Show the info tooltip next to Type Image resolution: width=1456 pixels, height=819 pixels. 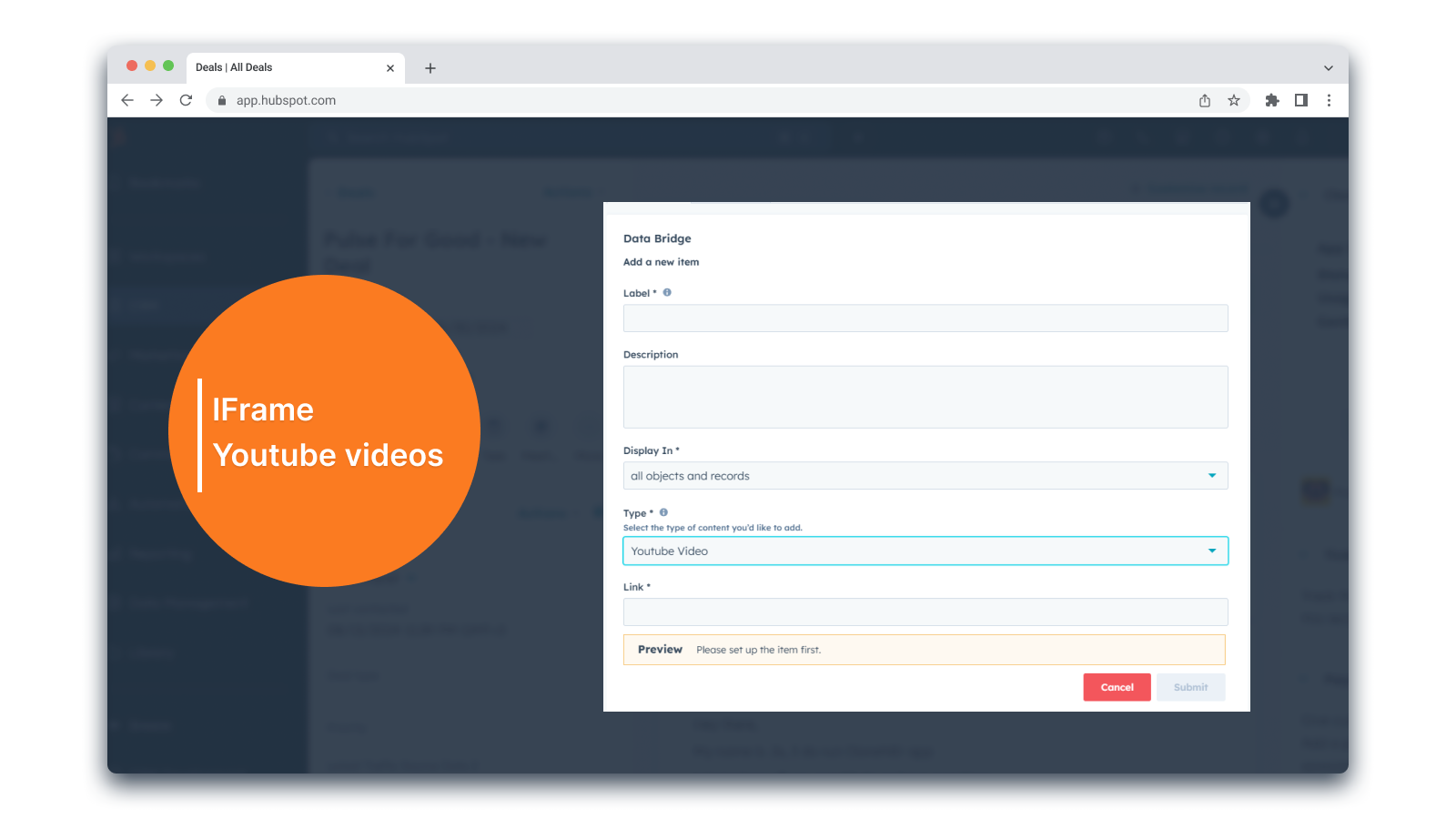[663, 512]
